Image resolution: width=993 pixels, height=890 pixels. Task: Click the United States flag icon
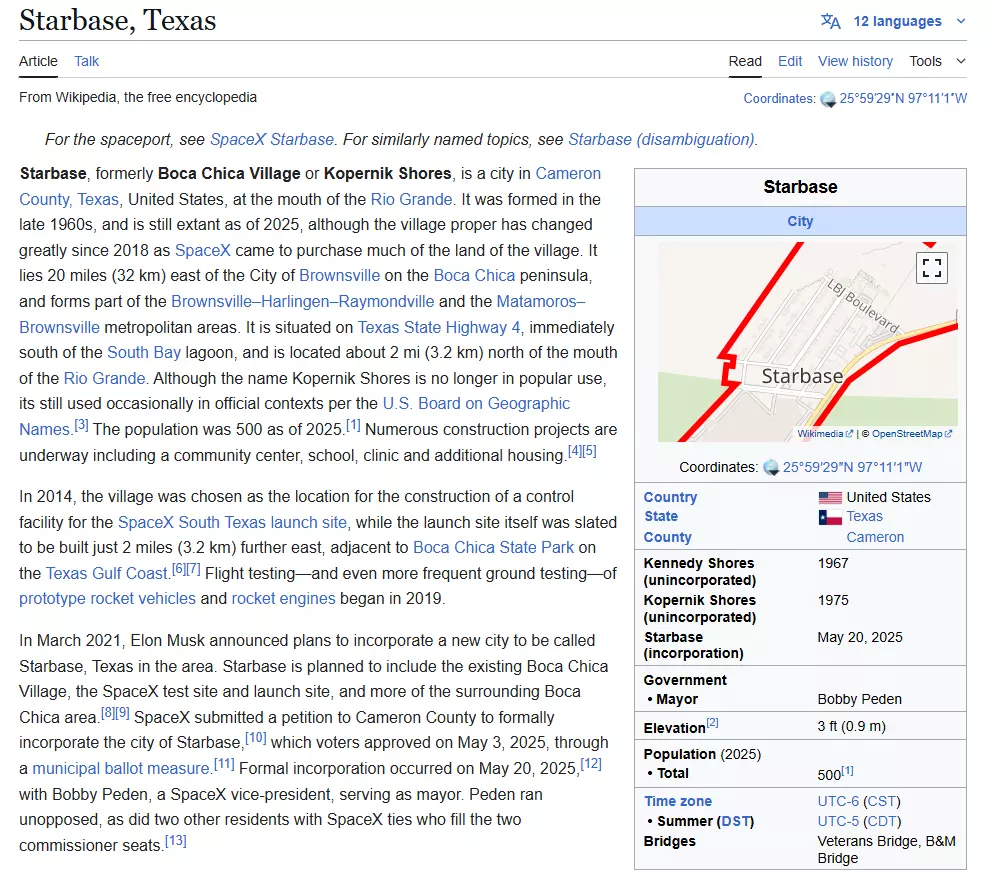[830, 497]
